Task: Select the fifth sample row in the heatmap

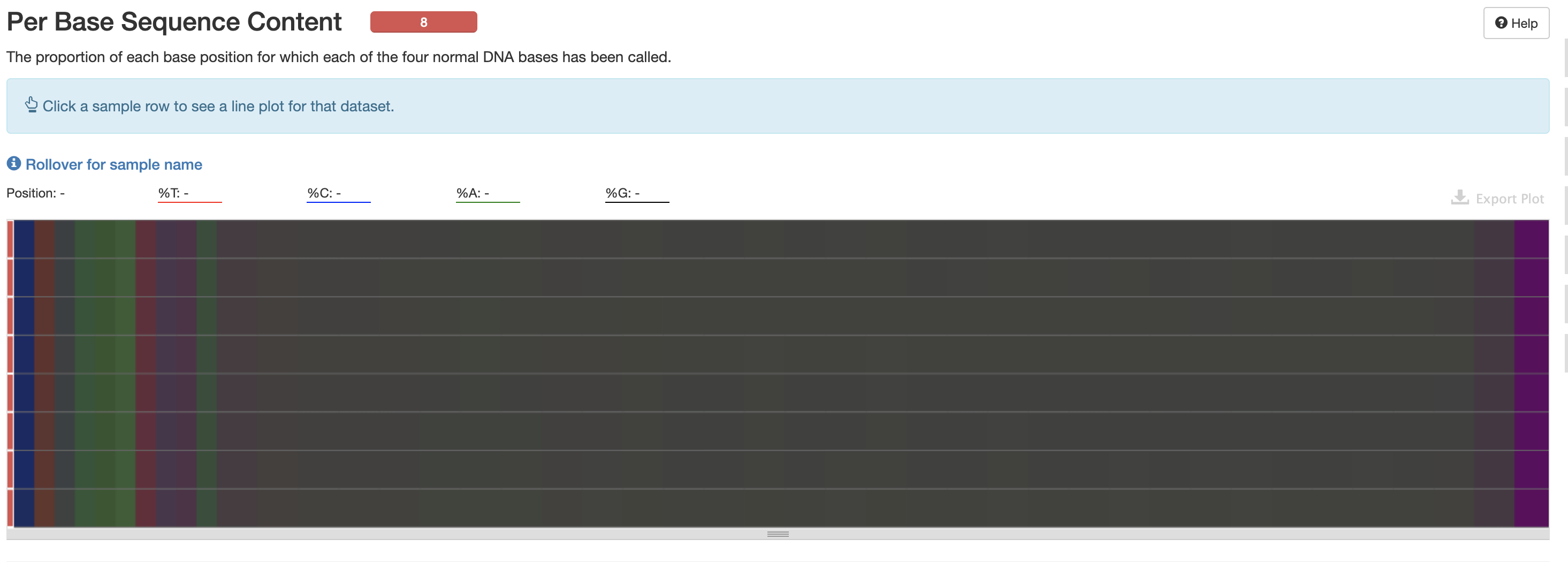Action: (x=779, y=393)
